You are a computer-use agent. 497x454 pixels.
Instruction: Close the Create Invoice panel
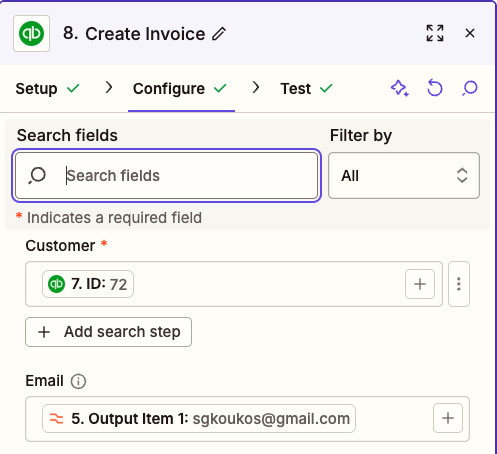(x=470, y=33)
